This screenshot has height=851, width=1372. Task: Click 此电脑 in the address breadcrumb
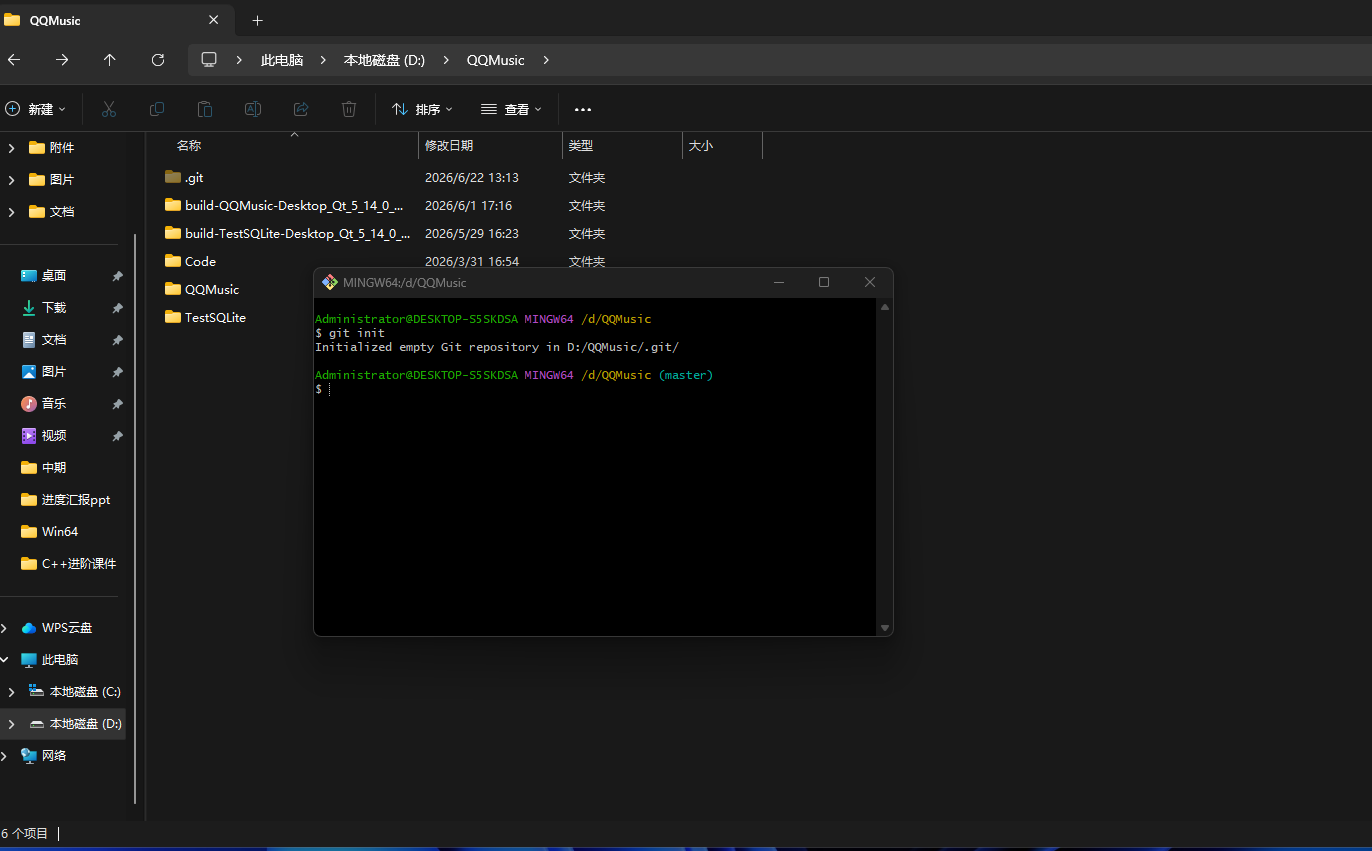(282, 60)
